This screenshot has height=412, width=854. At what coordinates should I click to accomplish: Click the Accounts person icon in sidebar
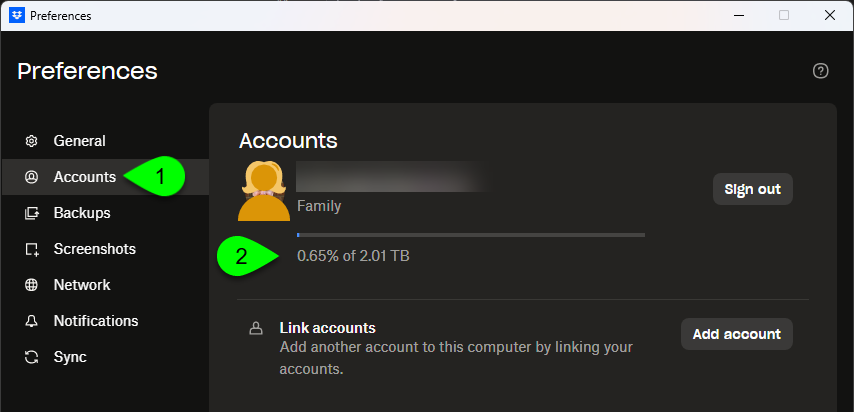coord(32,177)
